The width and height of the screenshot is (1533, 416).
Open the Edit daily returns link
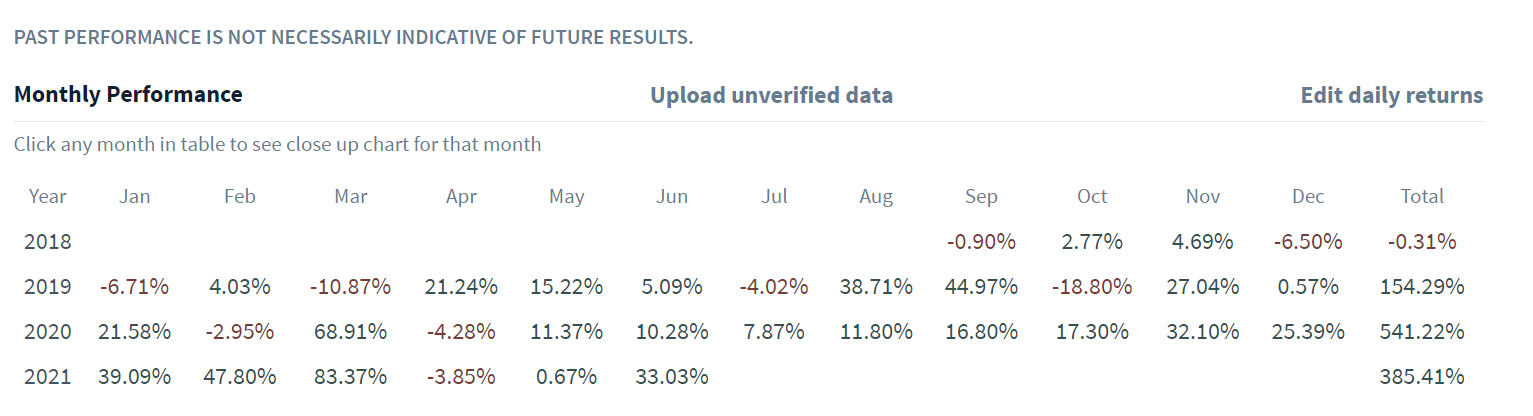1391,96
